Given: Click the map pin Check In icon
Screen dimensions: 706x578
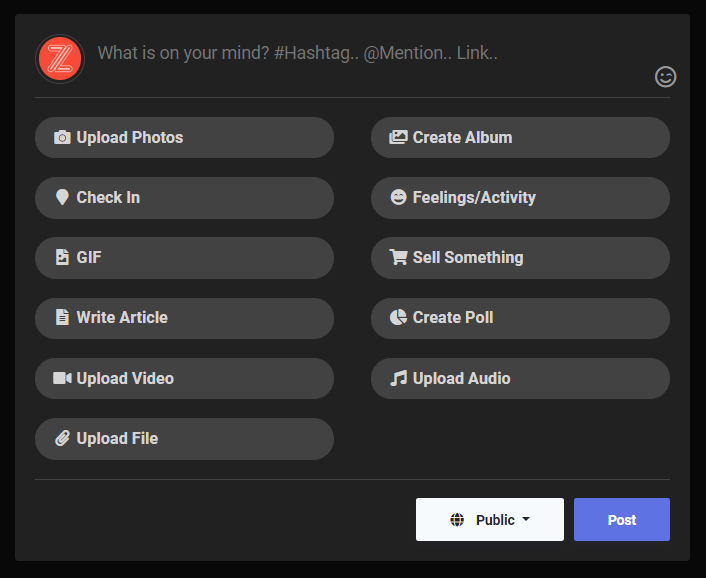Looking at the screenshot, I should [62, 197].
